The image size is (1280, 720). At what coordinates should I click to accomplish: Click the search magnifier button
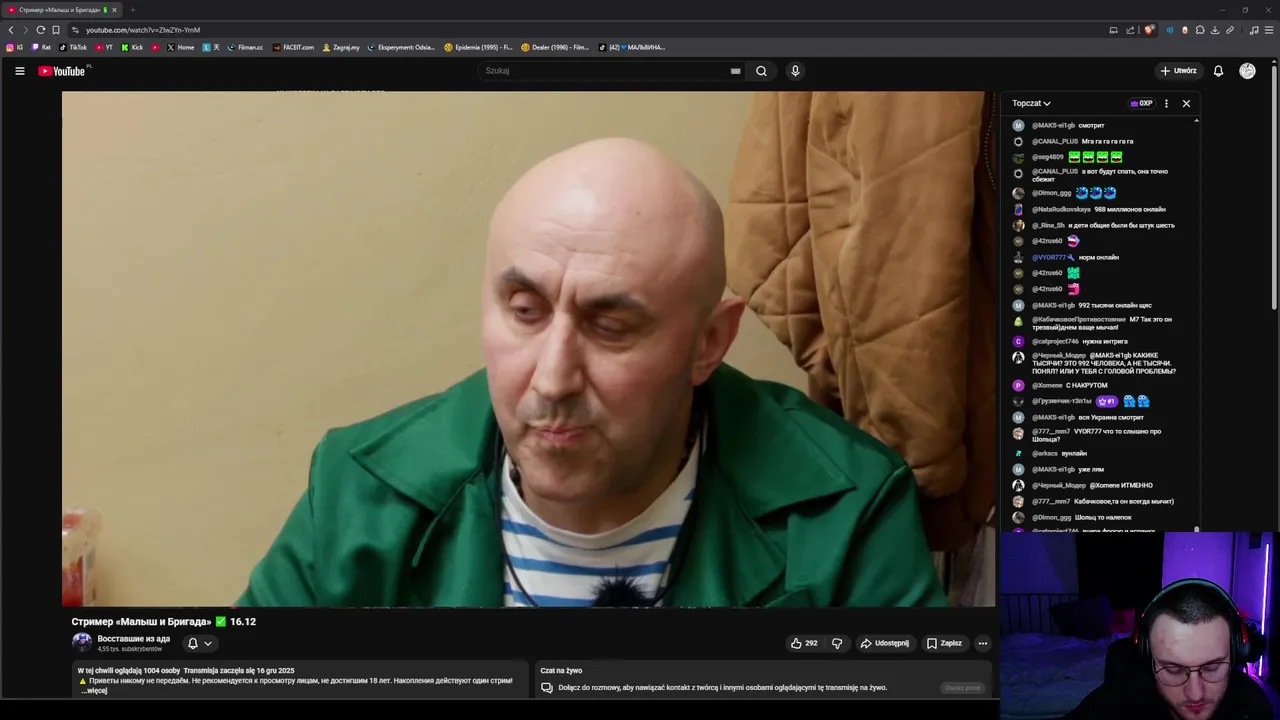(761, 71)
